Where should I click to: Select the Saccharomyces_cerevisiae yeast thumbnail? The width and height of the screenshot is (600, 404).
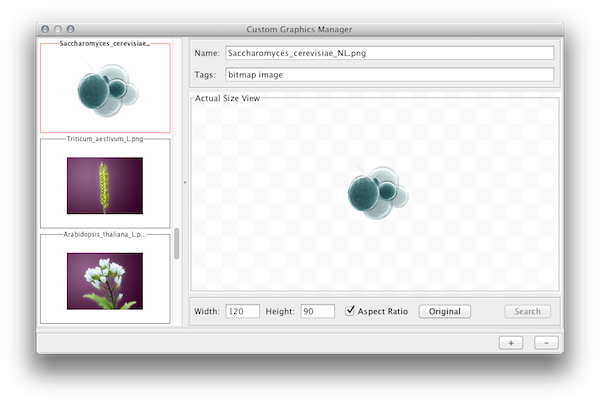coord(104,90)
